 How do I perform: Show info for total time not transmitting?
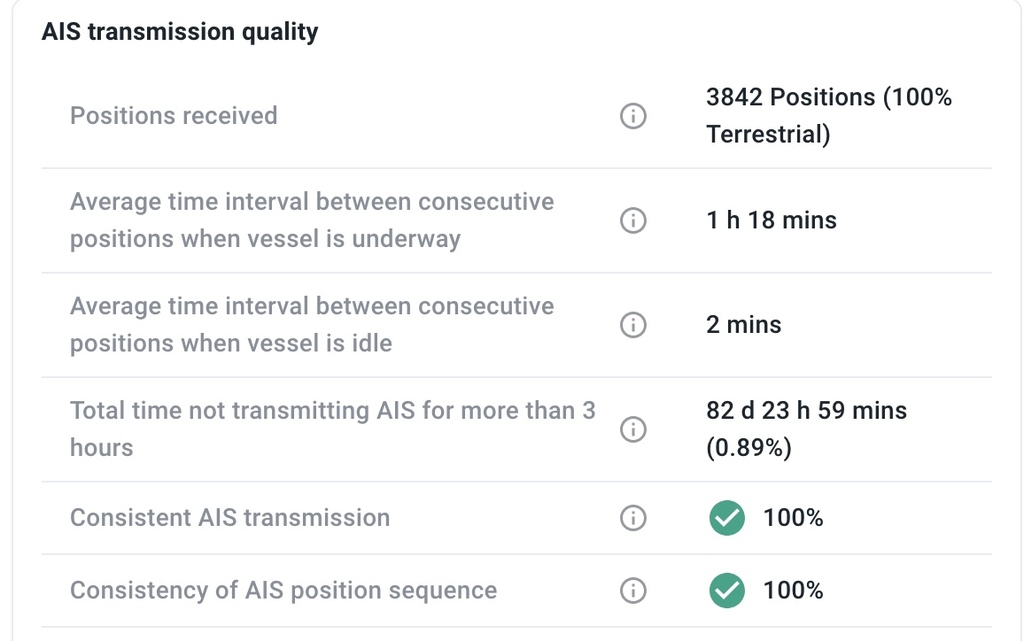(633, 430)
